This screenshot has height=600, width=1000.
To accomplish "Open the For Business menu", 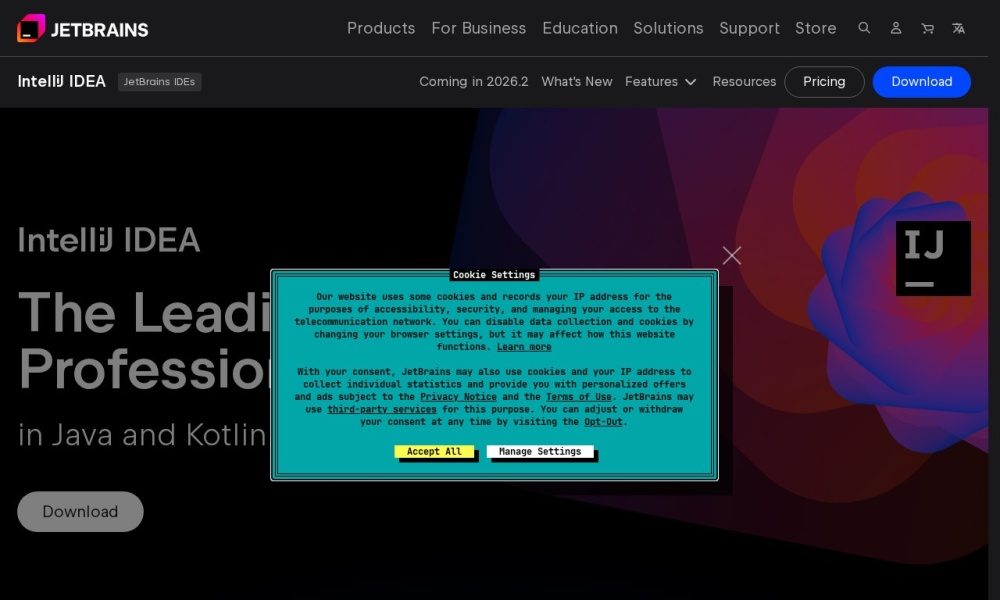I will click(x=478, y=28).
